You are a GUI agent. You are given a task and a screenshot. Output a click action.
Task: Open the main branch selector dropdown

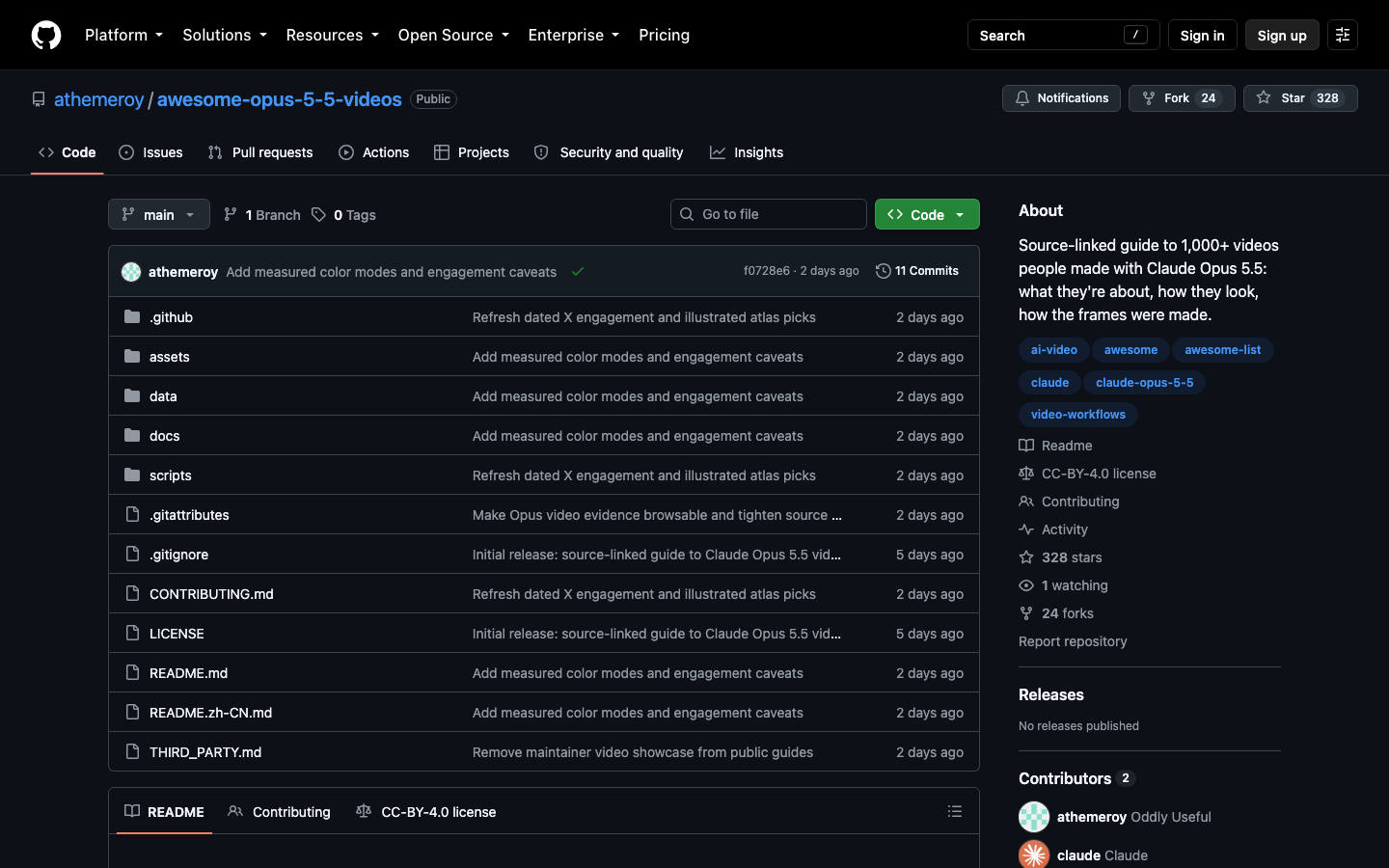click(x=159, y=214)
